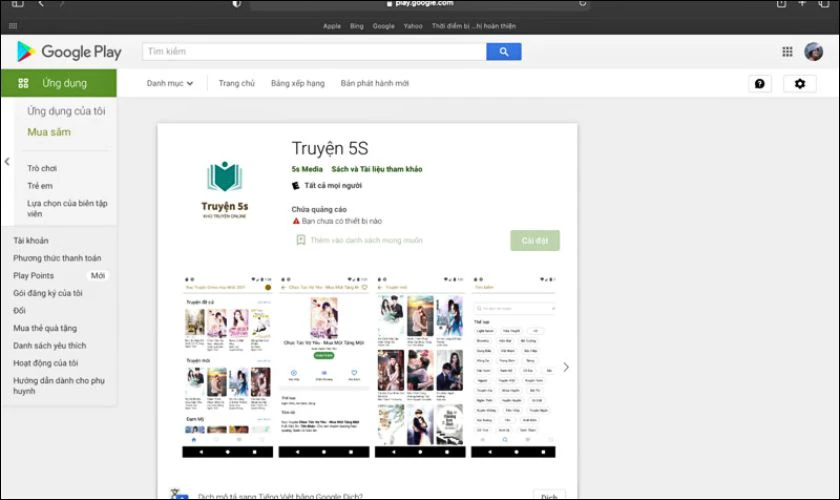Image resolution: width=840 pixels, height=500 pixels.
Task: Click the content rating E icon
Action: [295, 185]
